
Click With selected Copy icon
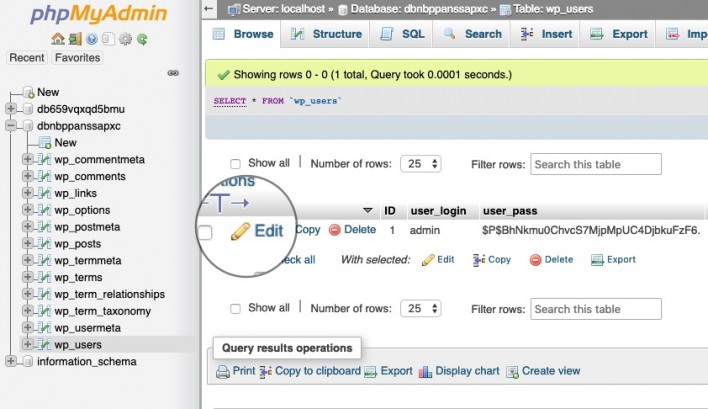click(479, 260)
